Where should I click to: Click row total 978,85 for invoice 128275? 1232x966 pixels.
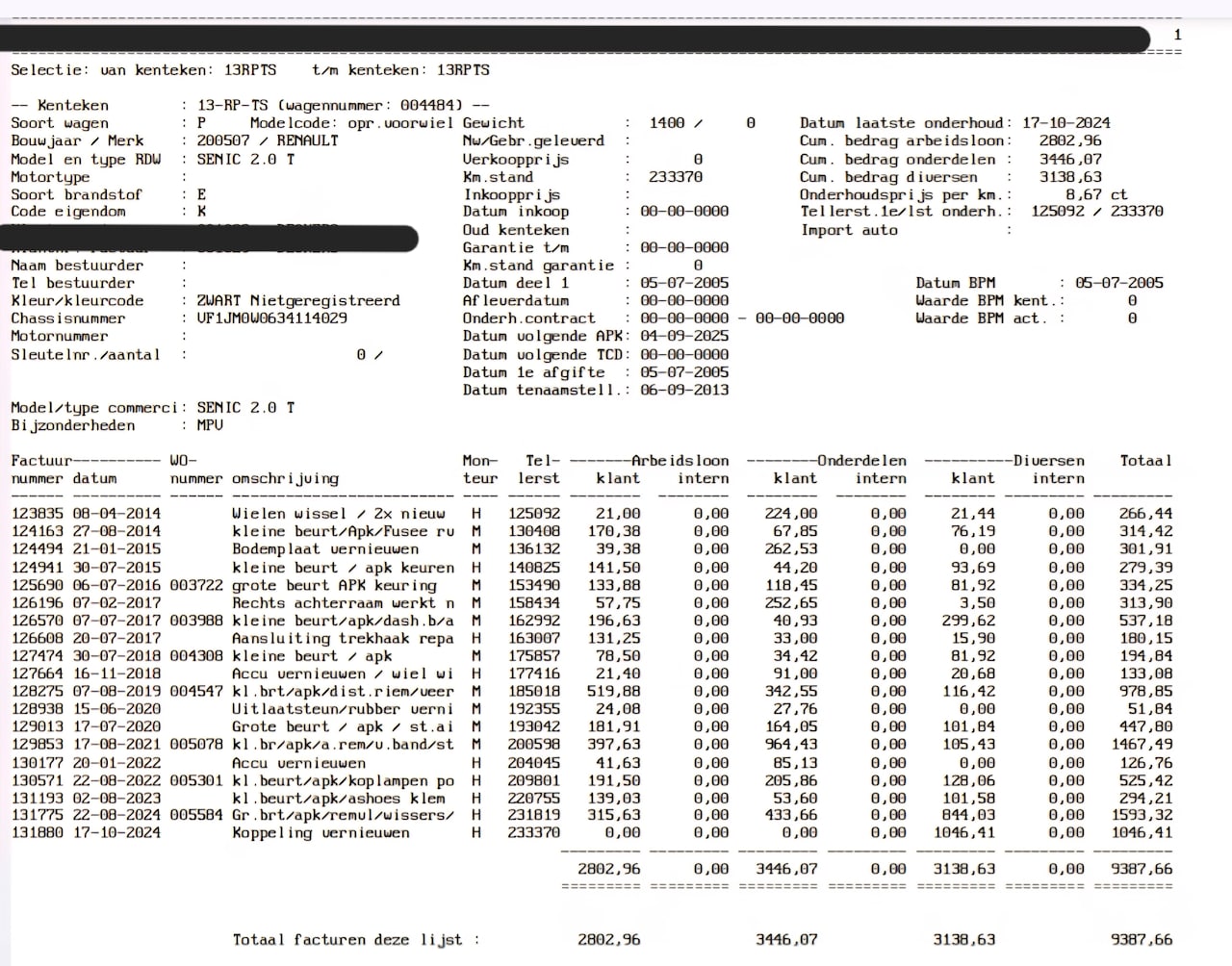point(1145,692)
